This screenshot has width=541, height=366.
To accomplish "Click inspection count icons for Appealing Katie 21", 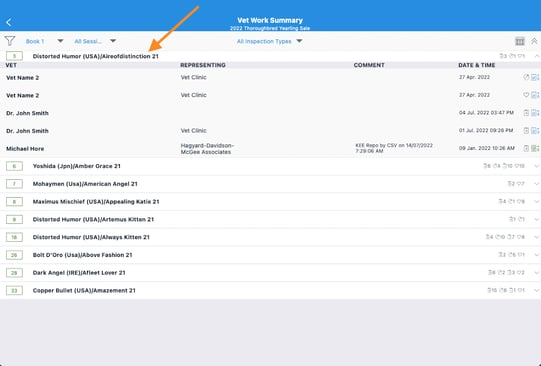I will (512, 201).
